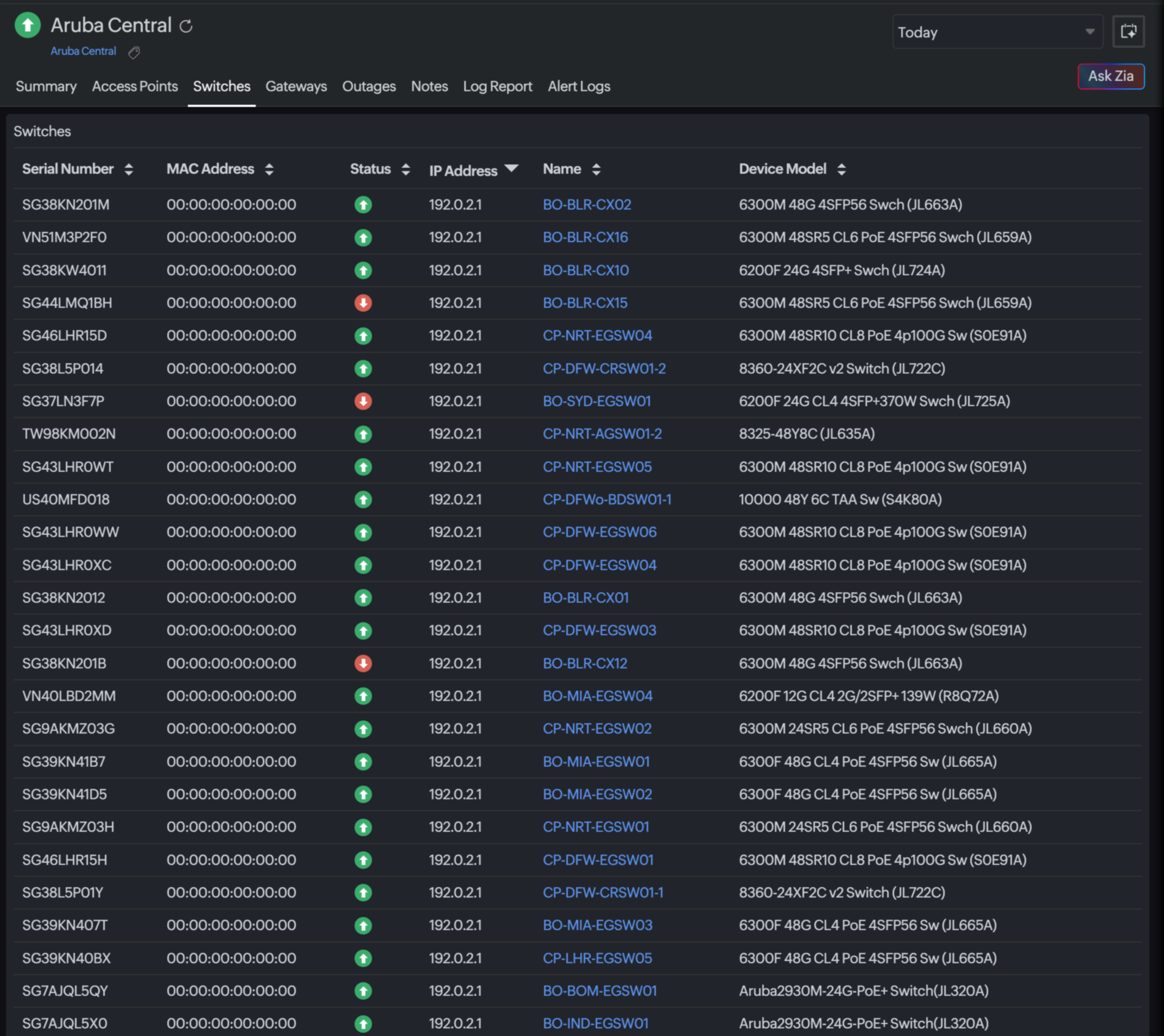Sort table by Serial Number arrows

(x=129, y=169)
